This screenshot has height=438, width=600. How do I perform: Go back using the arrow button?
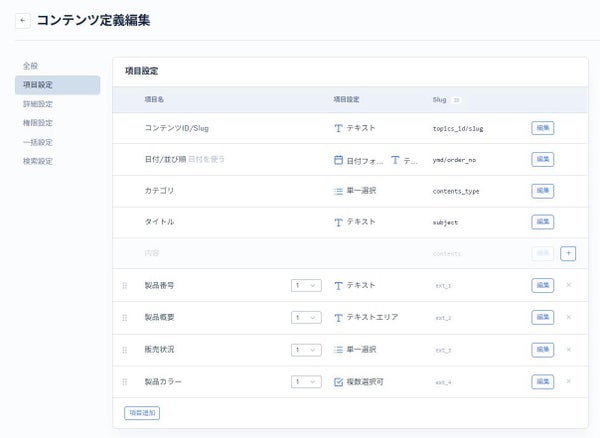[x=23, y=20]
